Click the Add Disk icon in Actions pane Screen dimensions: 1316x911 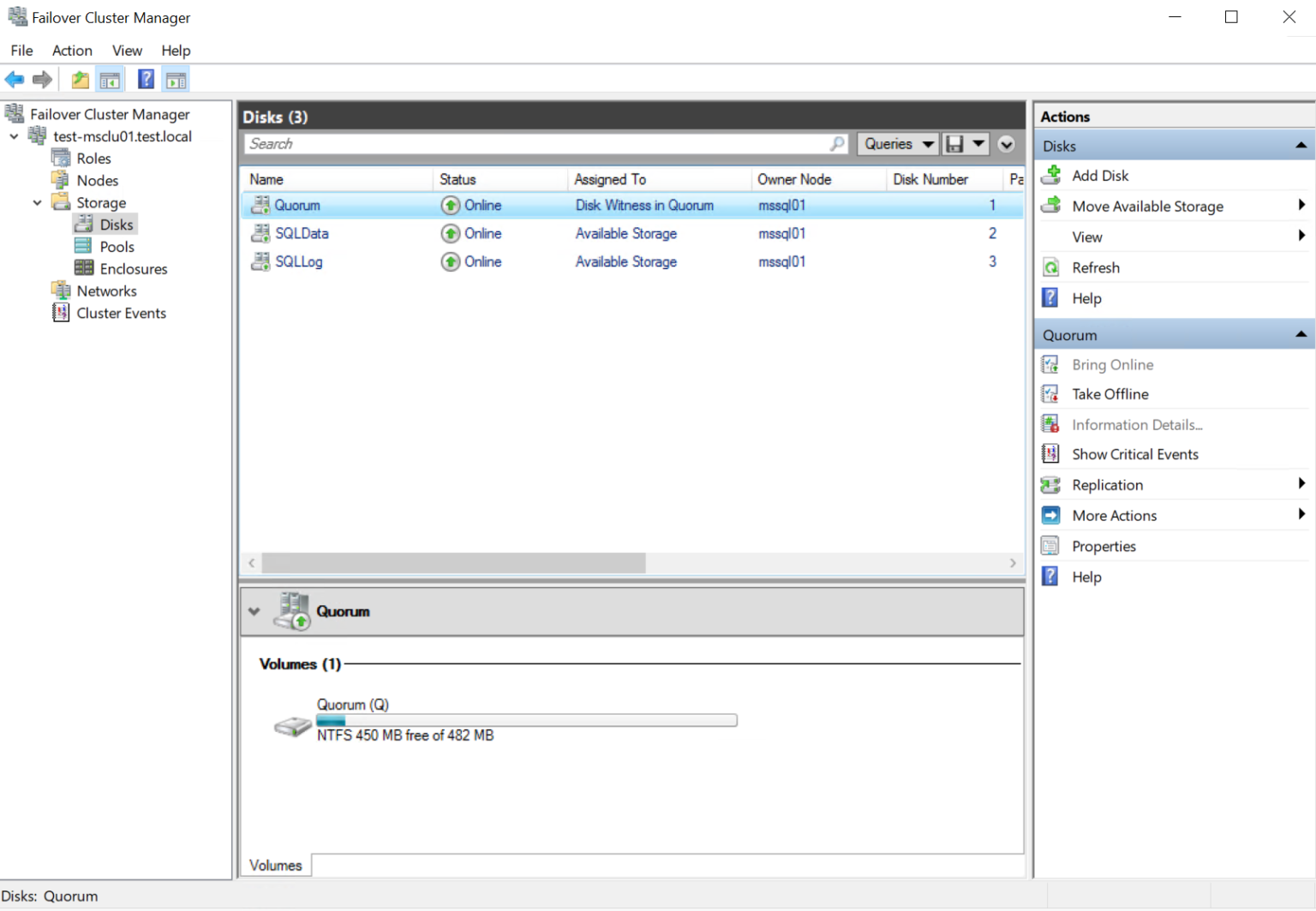coord(1050,175)
